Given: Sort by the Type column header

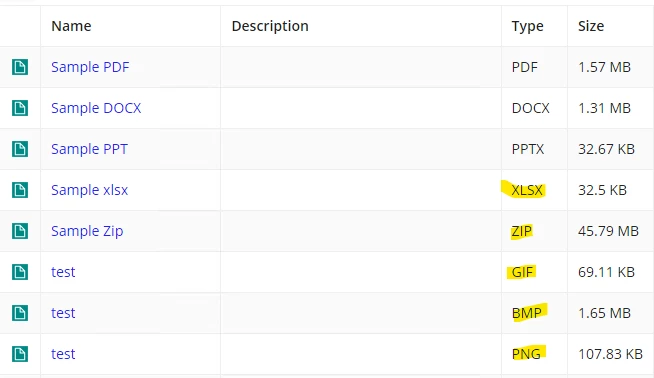Looking at the screenshot, I should (x=528, y=26).
